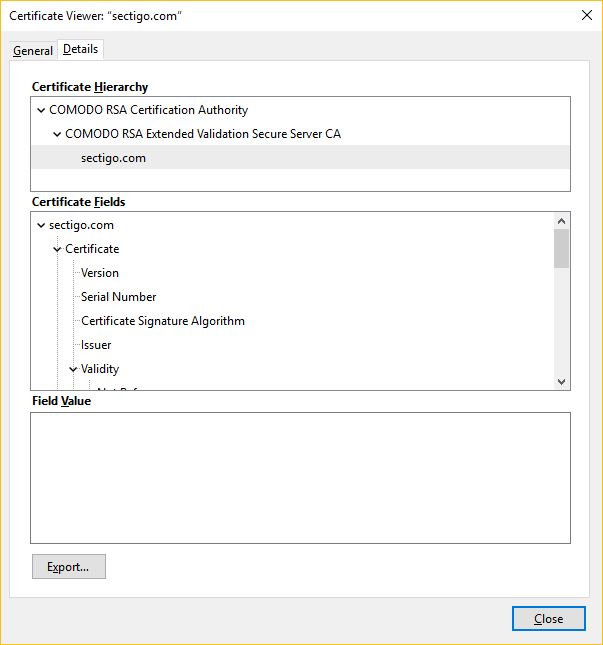Select the Certificate field row
The image size is (603, 645).
tap(92, 249)
